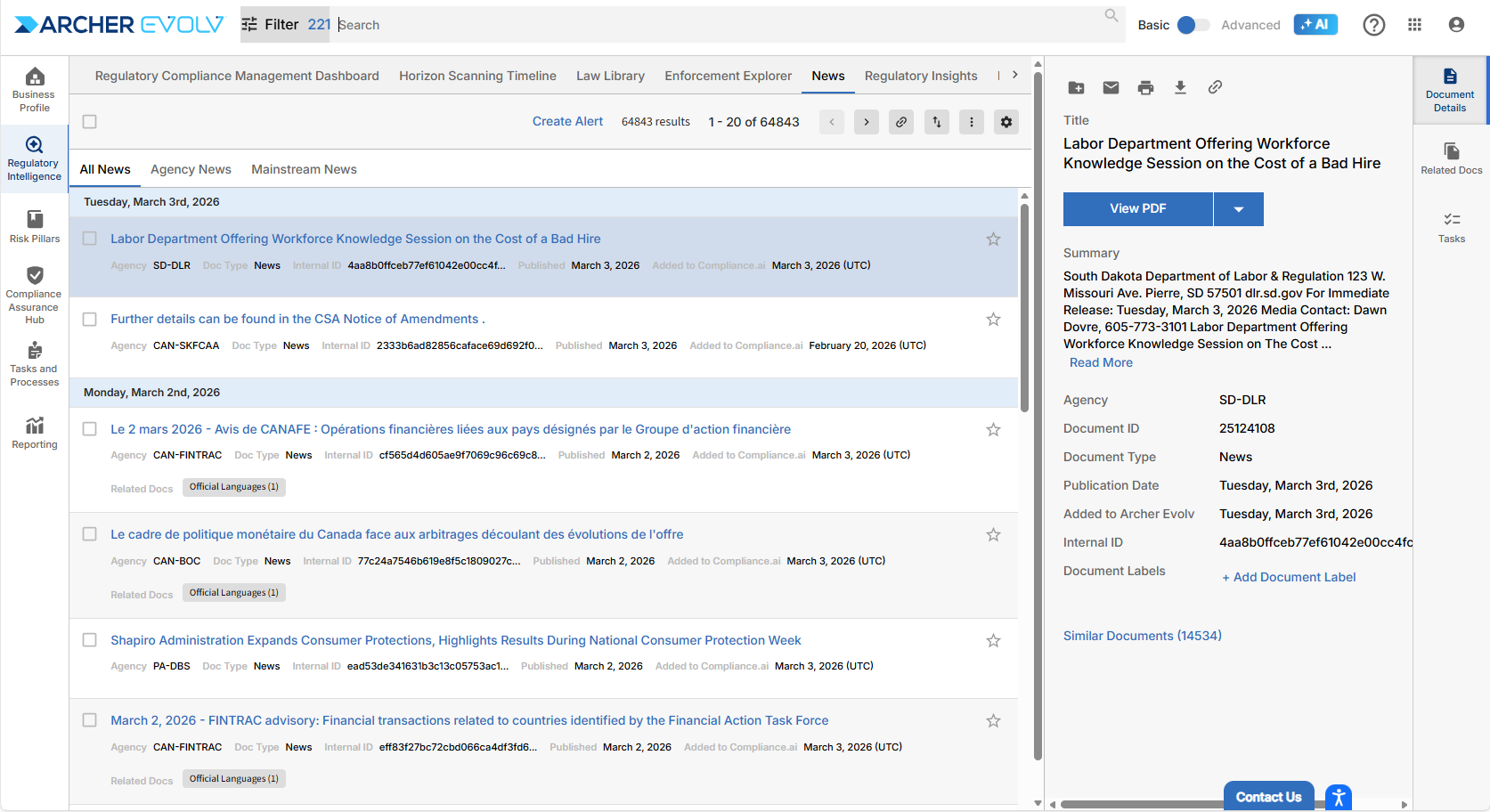Click the Create Alert link
The image size is (1490, 812).
coord(567,122)
